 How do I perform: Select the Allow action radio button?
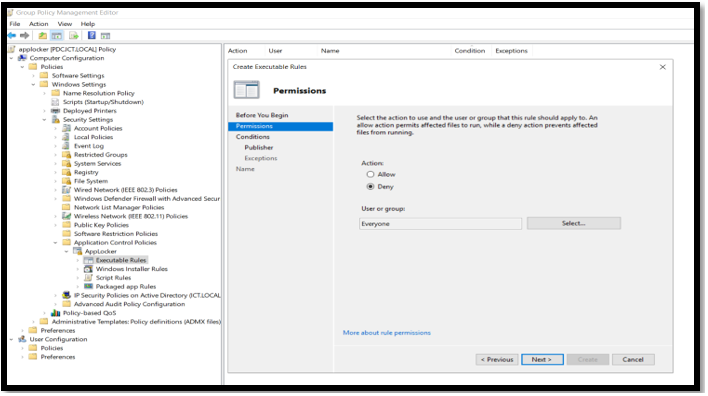click(370, 174)
